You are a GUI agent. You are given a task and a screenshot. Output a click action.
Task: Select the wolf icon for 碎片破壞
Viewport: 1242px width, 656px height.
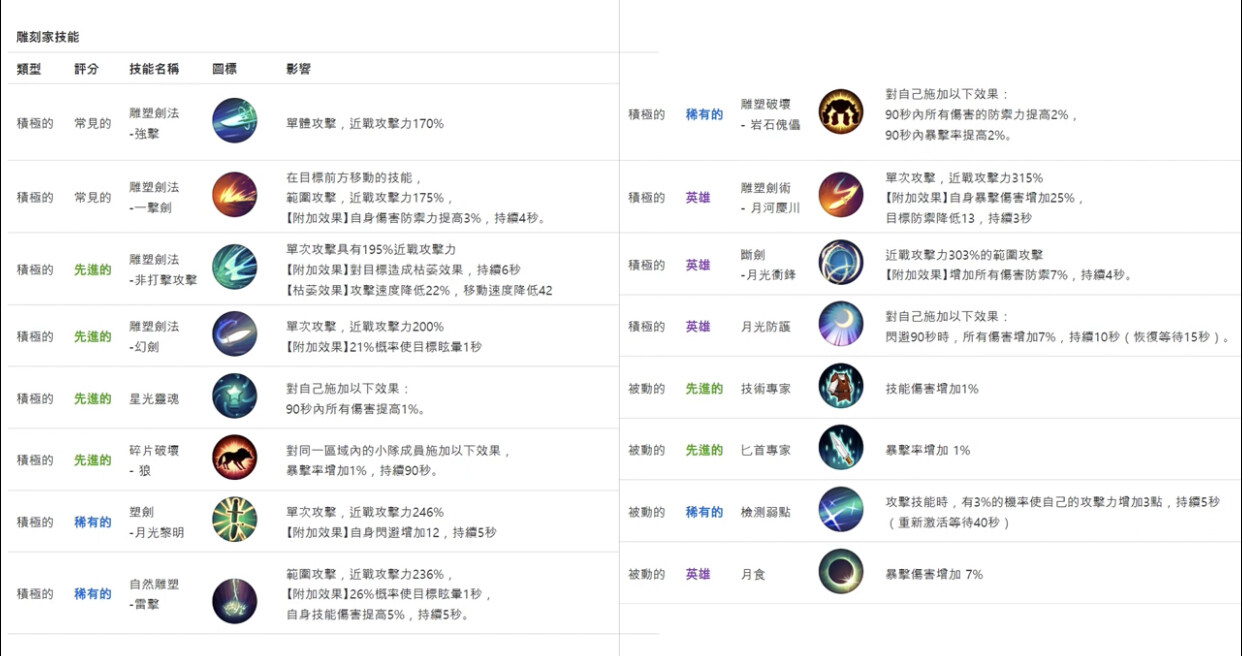[x=234, y=458]
